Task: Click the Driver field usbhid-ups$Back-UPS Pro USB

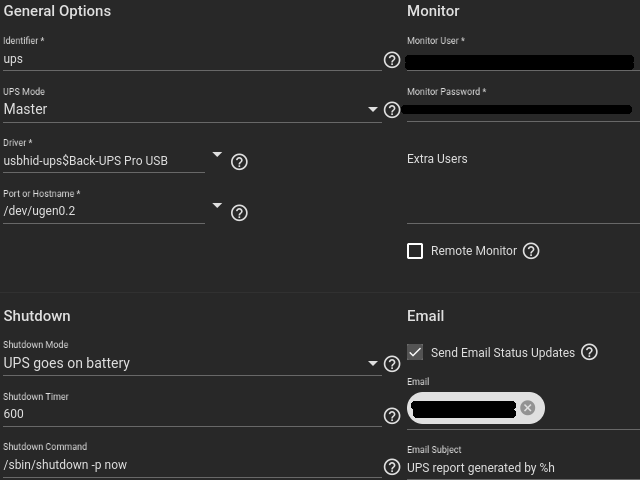Action: click(104, 161)
